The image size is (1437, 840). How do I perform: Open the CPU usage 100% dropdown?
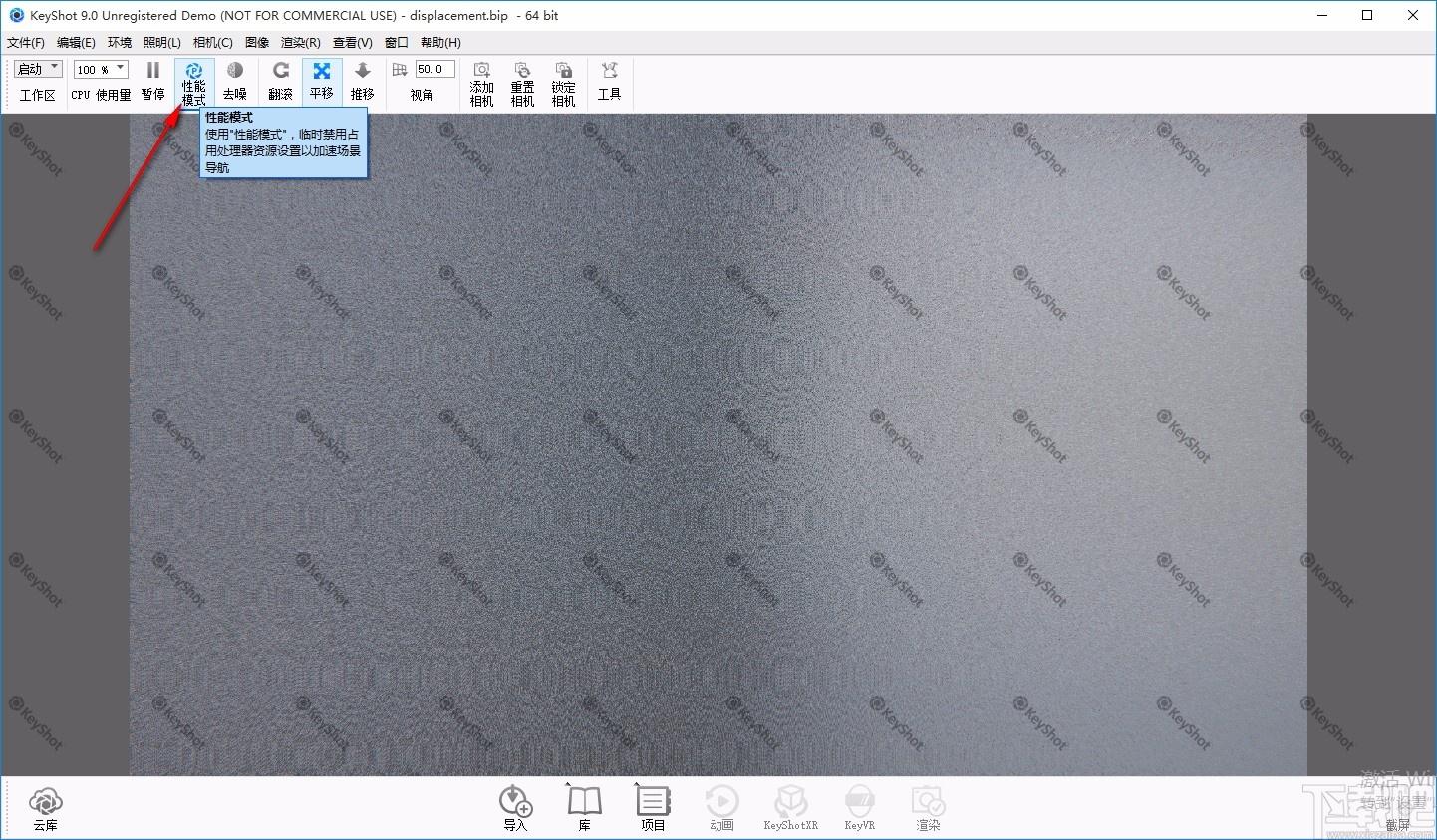coord(102,69)
